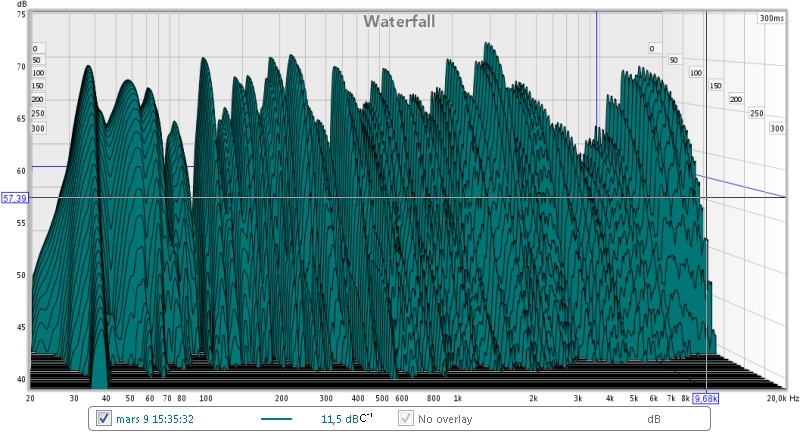Click the dB unit label in legend
This screenshot has width=800, height=432.
click(654, 419)
